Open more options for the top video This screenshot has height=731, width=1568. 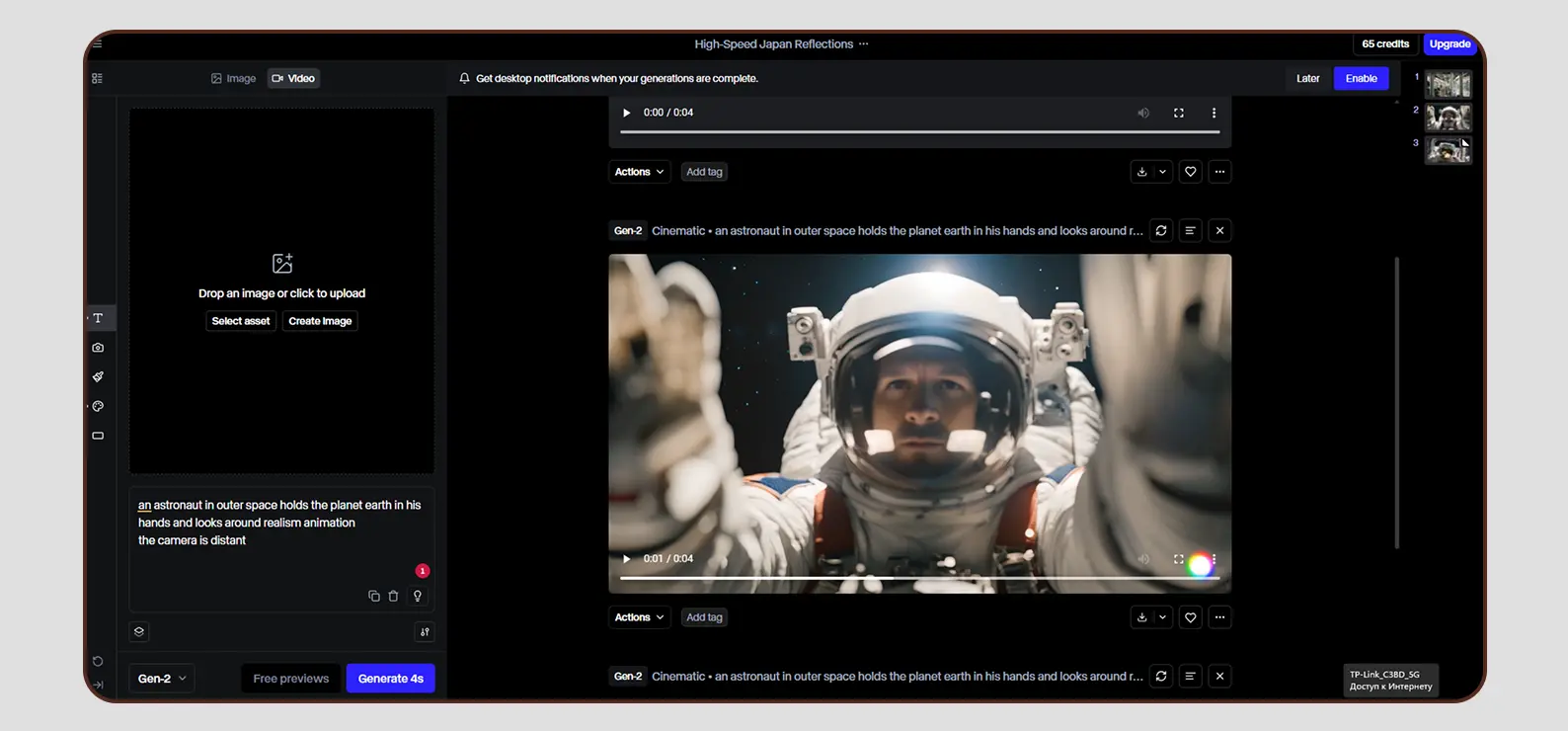(1220, 172)
